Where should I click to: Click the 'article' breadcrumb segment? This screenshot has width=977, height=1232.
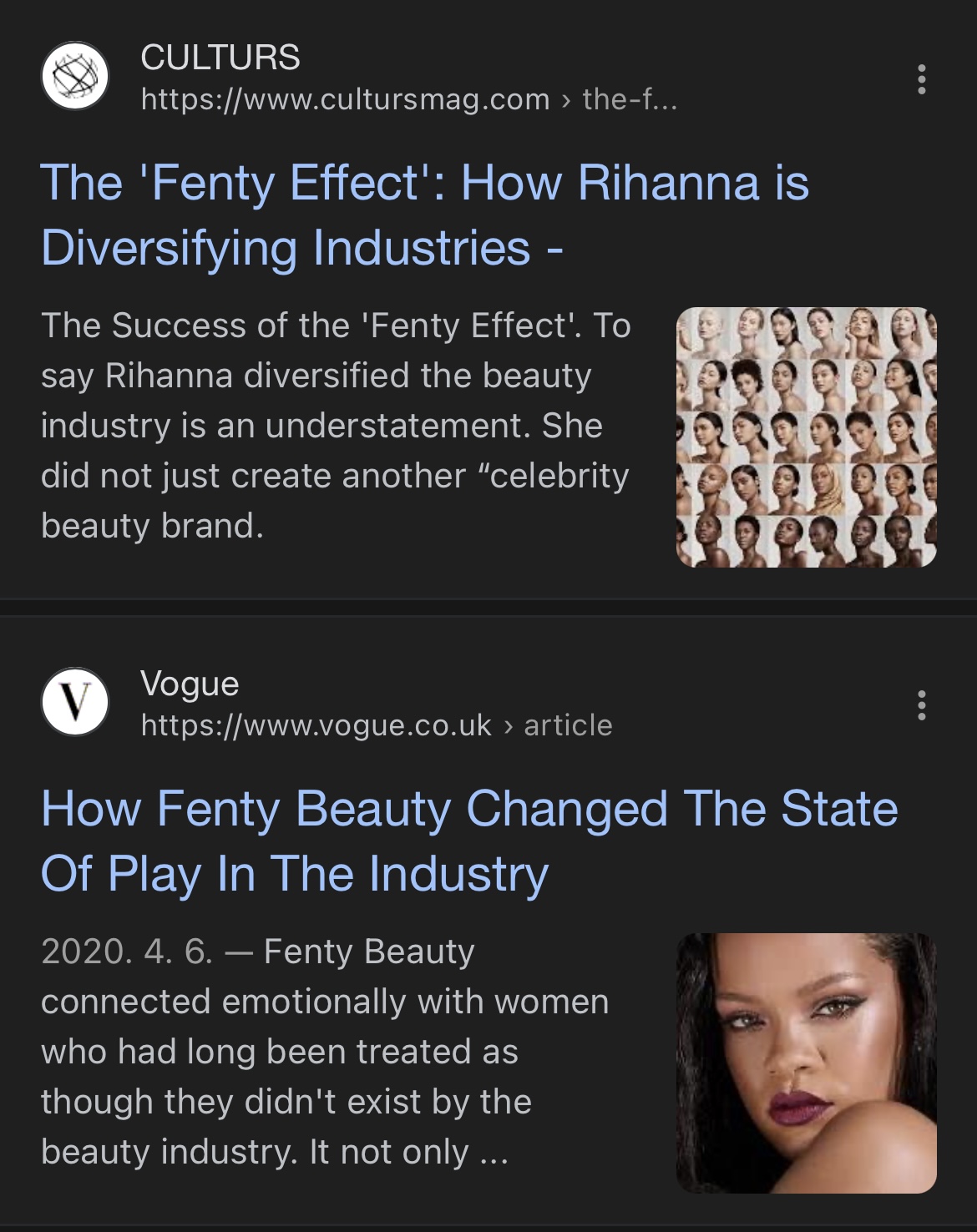tap(568, 725)
